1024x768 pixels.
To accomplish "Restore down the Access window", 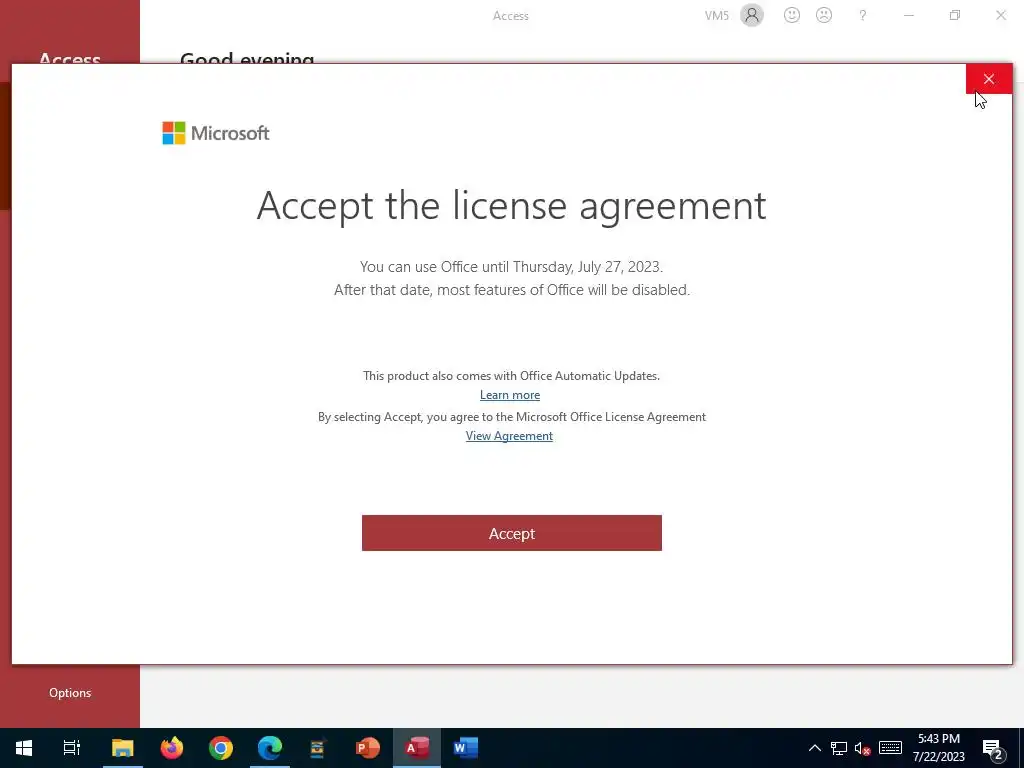I will tap(955, 15).
